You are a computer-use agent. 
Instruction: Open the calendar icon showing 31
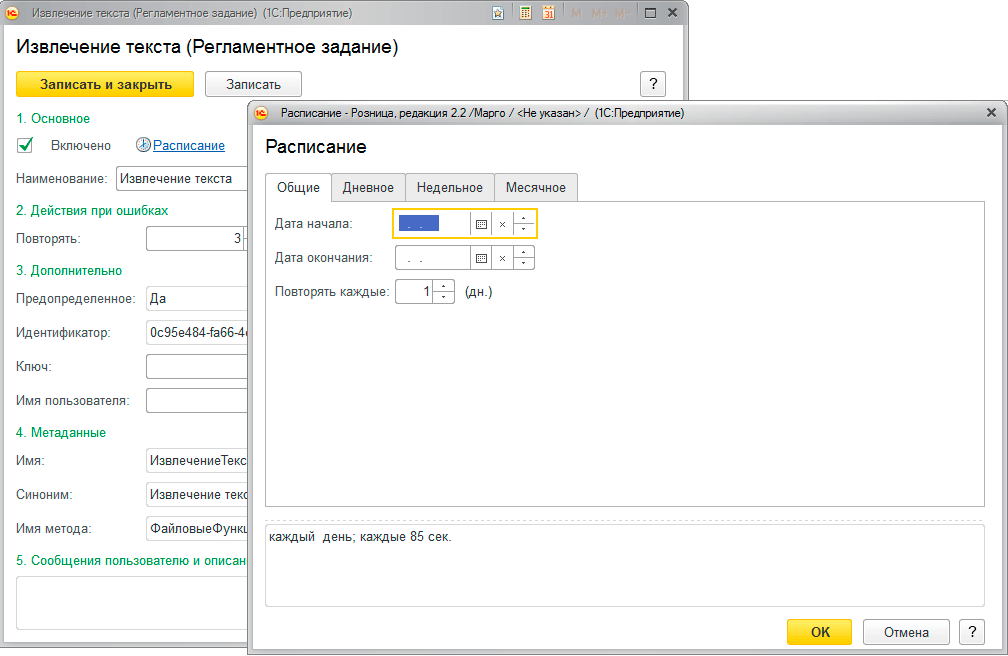coord(548,14)
